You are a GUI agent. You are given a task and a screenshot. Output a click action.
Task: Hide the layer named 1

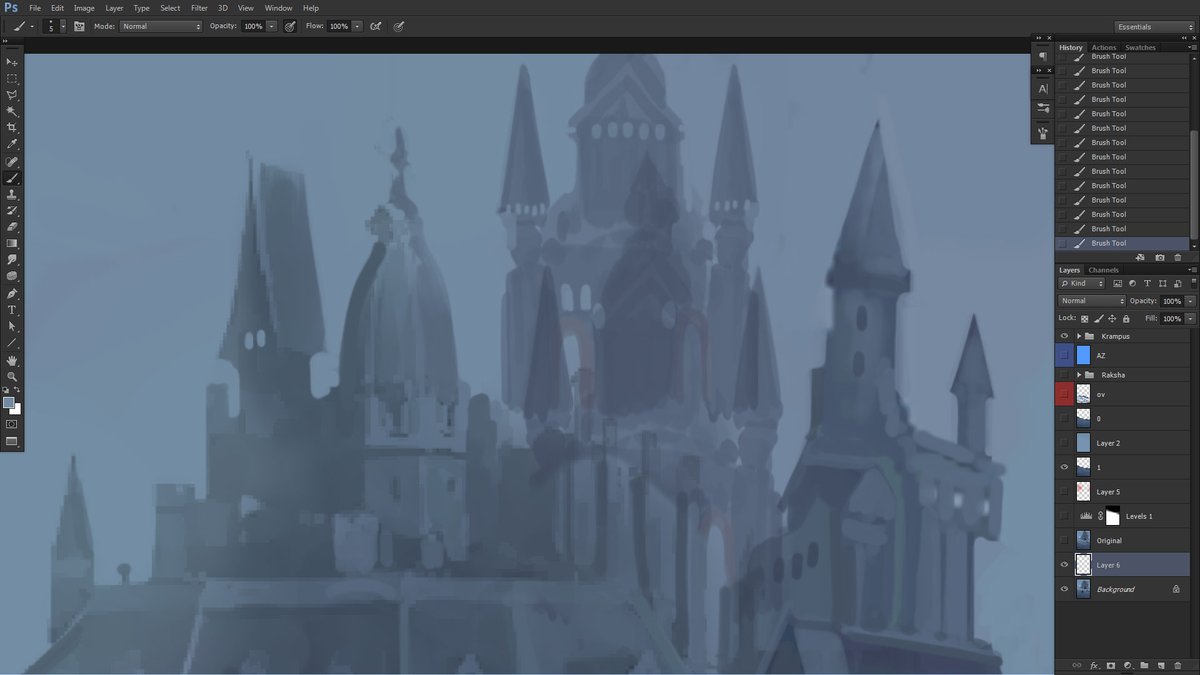tap(1064, 467)
